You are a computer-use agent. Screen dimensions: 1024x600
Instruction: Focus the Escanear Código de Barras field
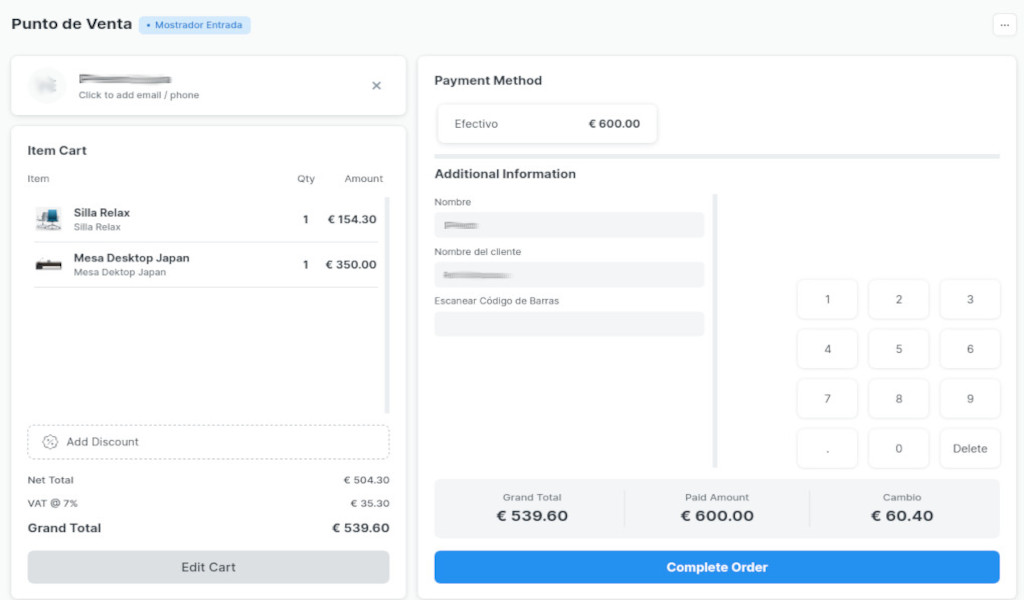[x=569, y=324]
